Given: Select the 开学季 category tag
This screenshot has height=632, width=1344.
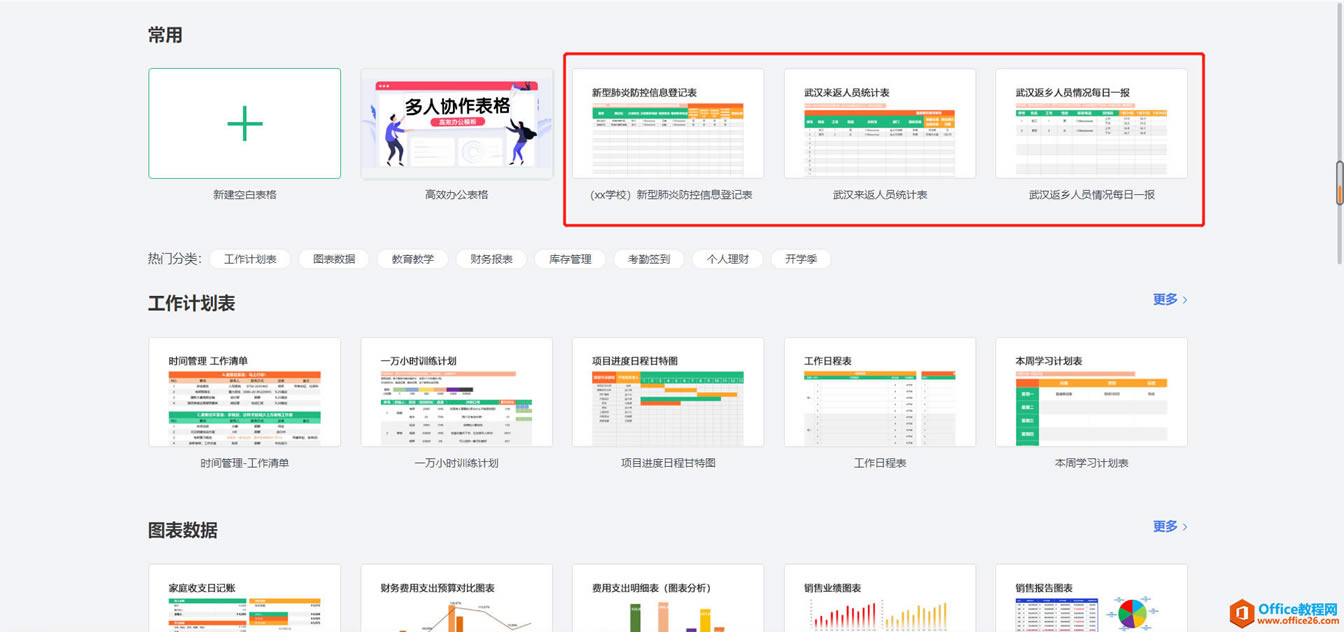Looking at the screenshot, I should click(x=801, y=259).
